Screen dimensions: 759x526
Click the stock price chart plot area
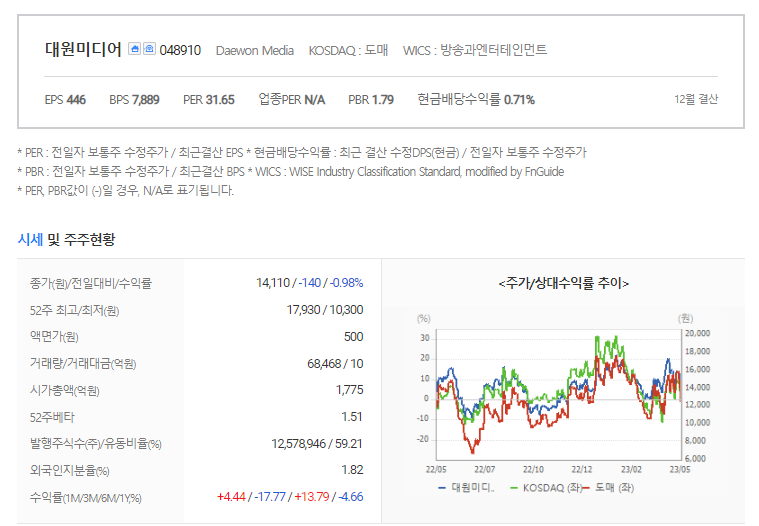point(559,395)
